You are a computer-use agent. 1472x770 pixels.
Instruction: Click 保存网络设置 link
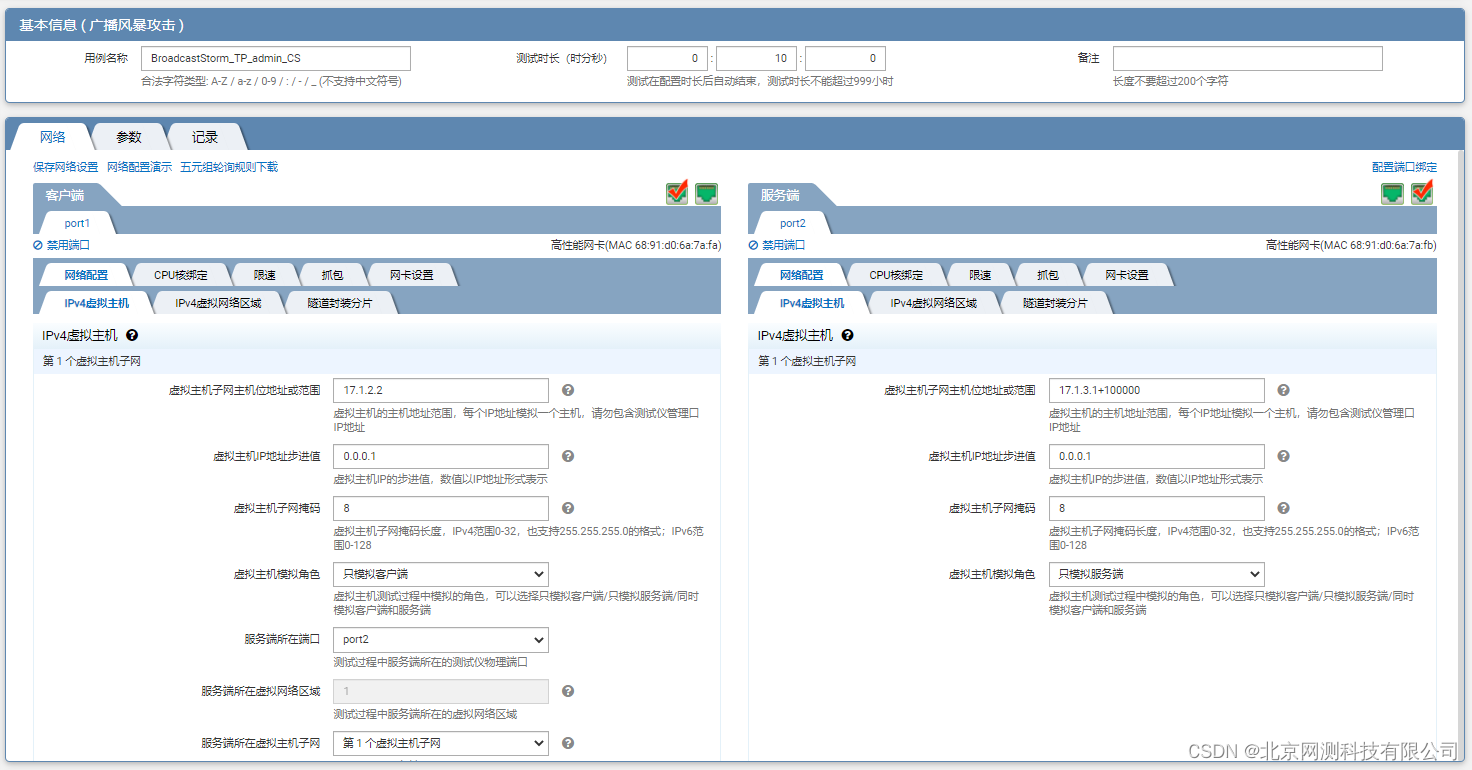66,167
